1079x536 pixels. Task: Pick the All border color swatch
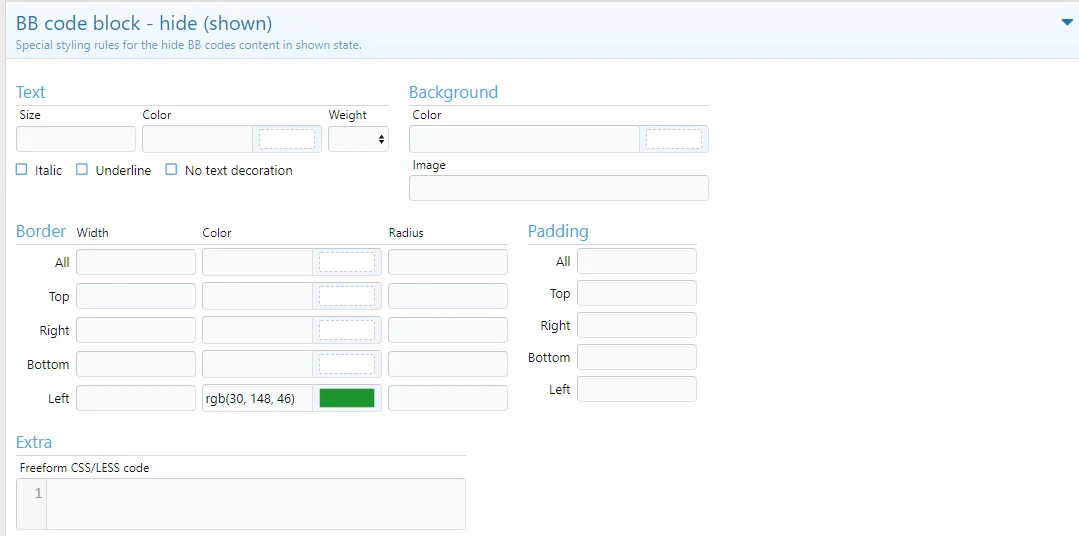click(x=346, y=262)
